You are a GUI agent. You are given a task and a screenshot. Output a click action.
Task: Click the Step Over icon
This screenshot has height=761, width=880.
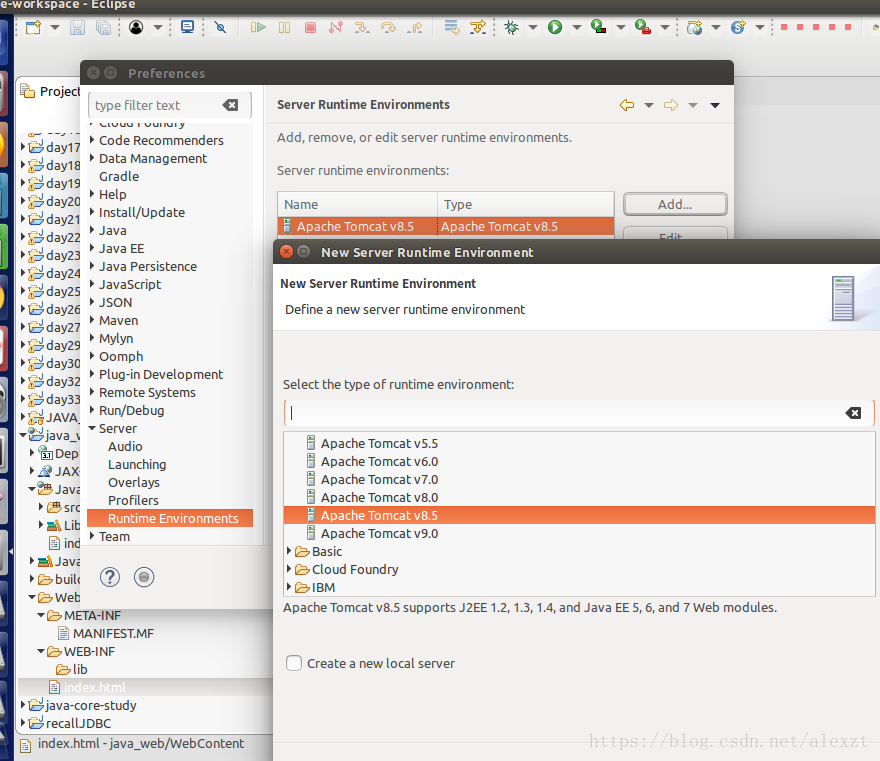388,27
